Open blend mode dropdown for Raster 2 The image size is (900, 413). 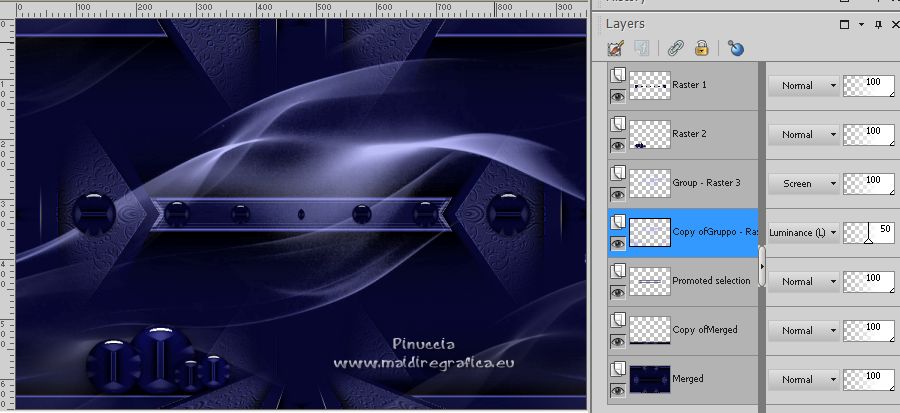[x=804, y=134]
